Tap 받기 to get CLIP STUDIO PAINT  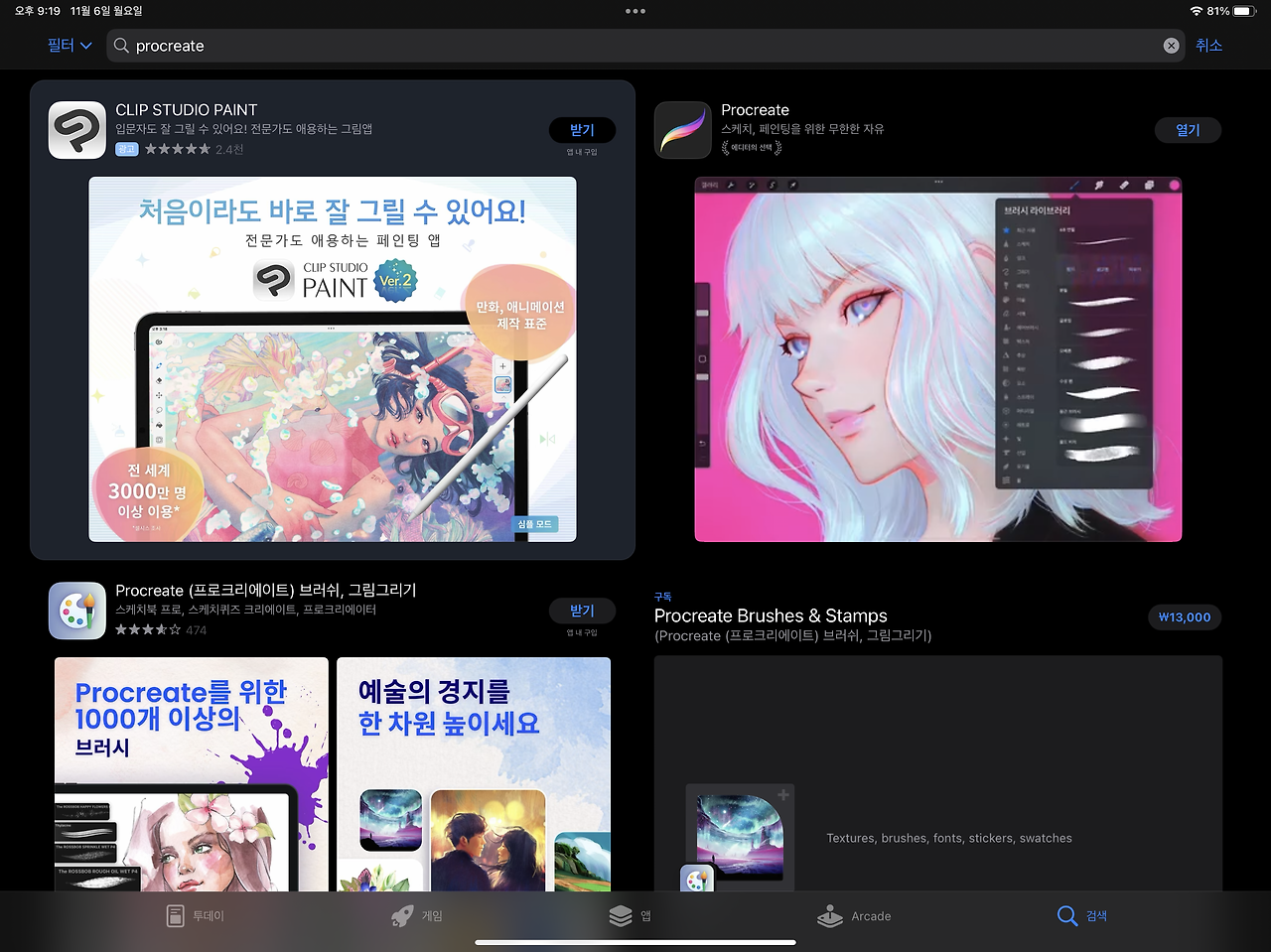[x=582, y=130]
